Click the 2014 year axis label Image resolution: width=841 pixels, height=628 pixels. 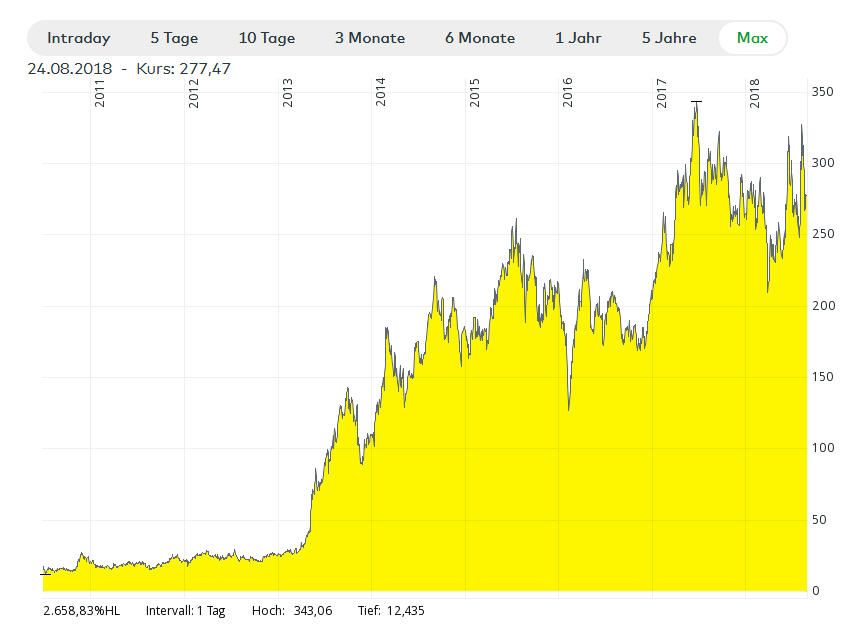click(380, 92)
